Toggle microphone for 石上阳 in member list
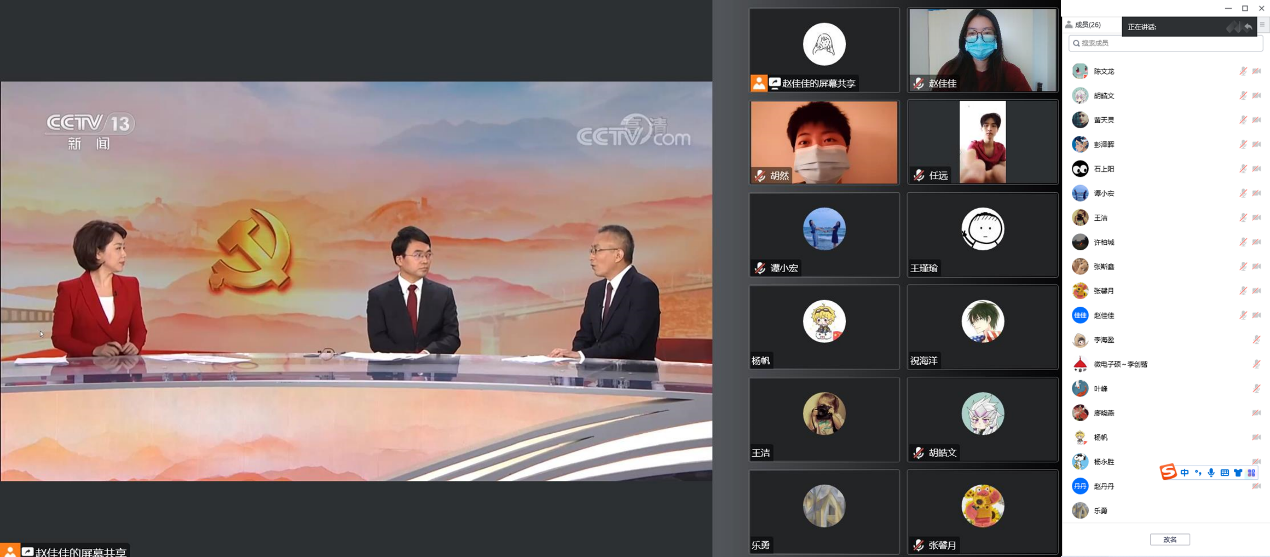 1243,169
